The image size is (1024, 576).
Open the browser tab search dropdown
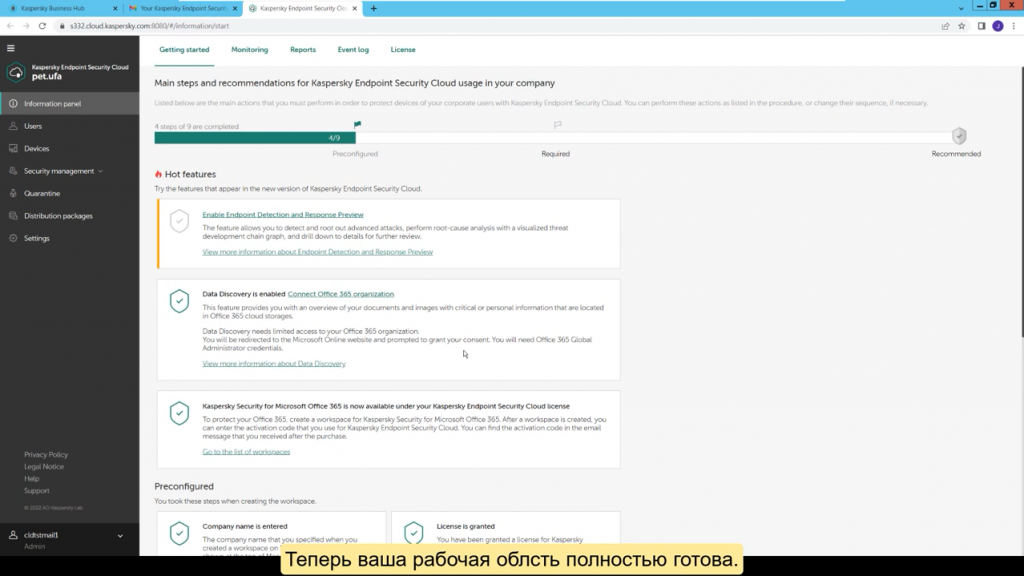coord(961,8)
